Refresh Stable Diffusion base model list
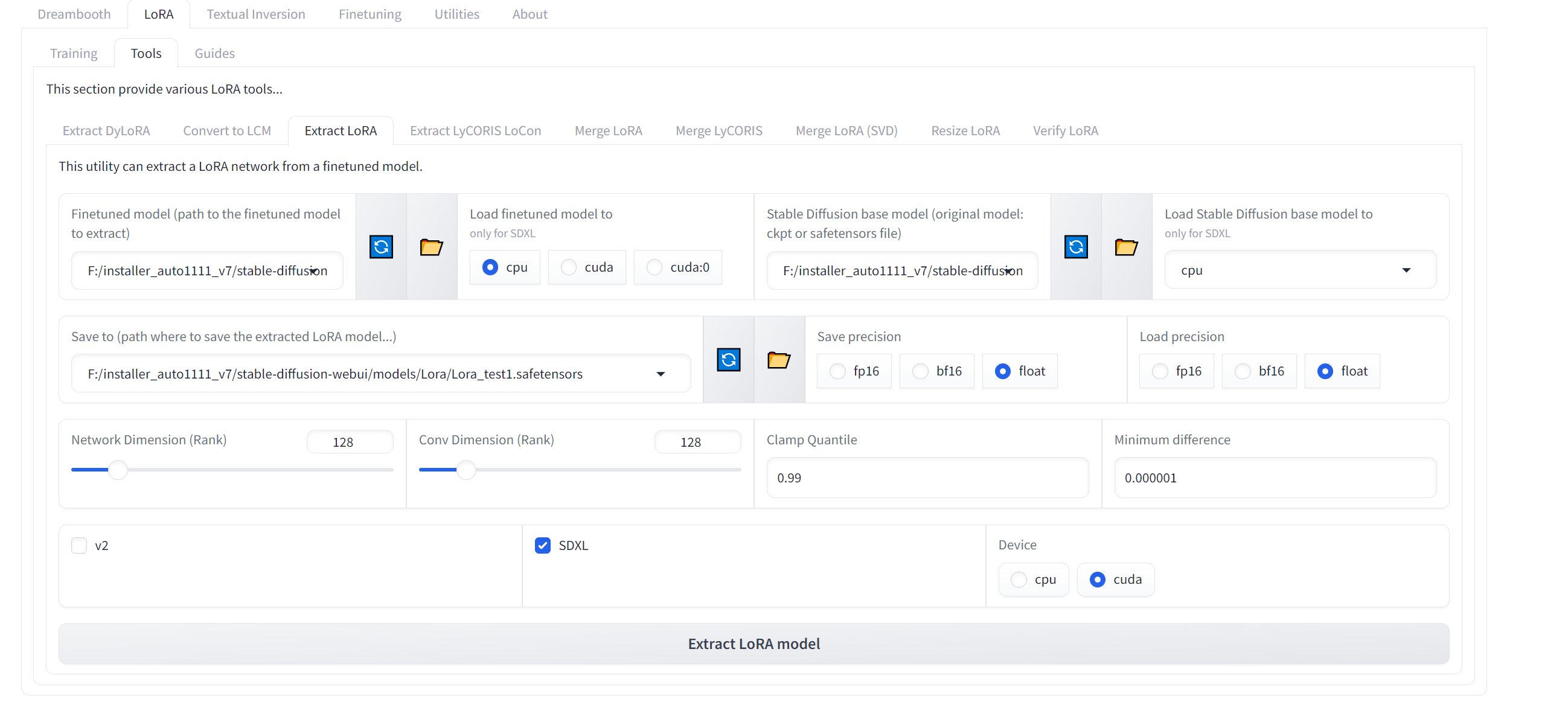Viewport: 1568px width, 713px height. point(1075,246)
